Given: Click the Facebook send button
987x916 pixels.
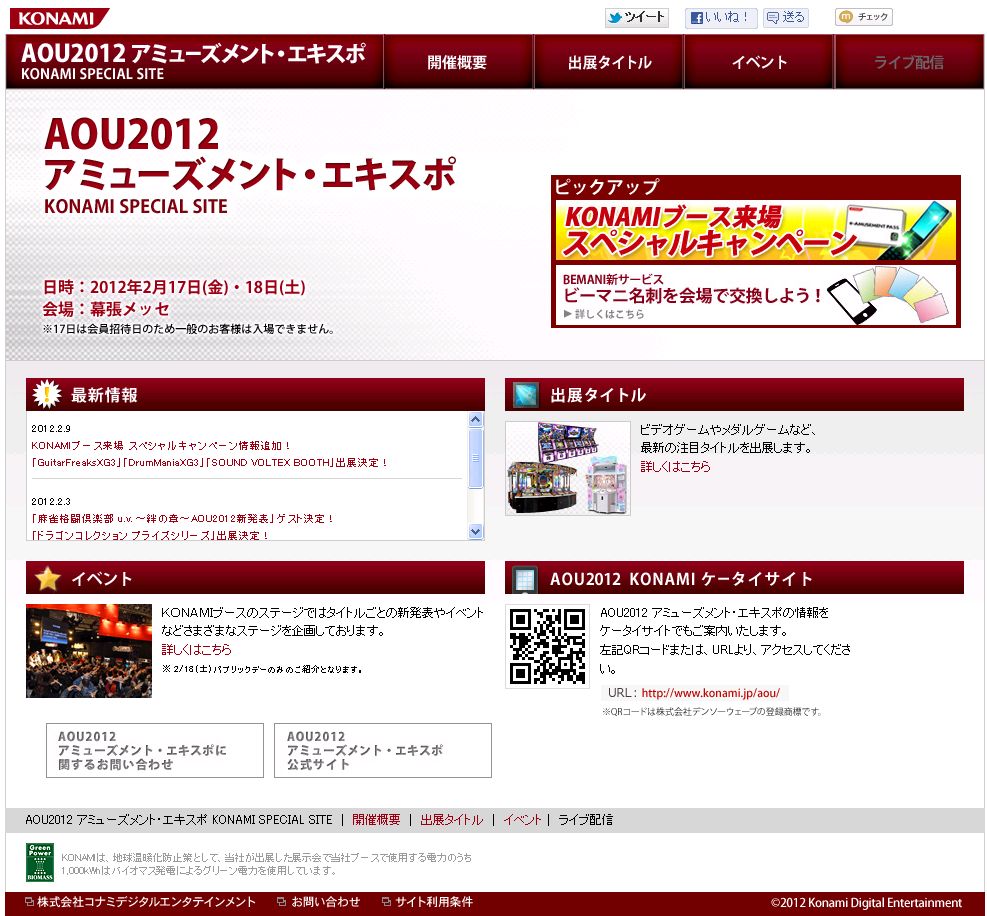Looking at the screenshot, I should coord(786,18).
